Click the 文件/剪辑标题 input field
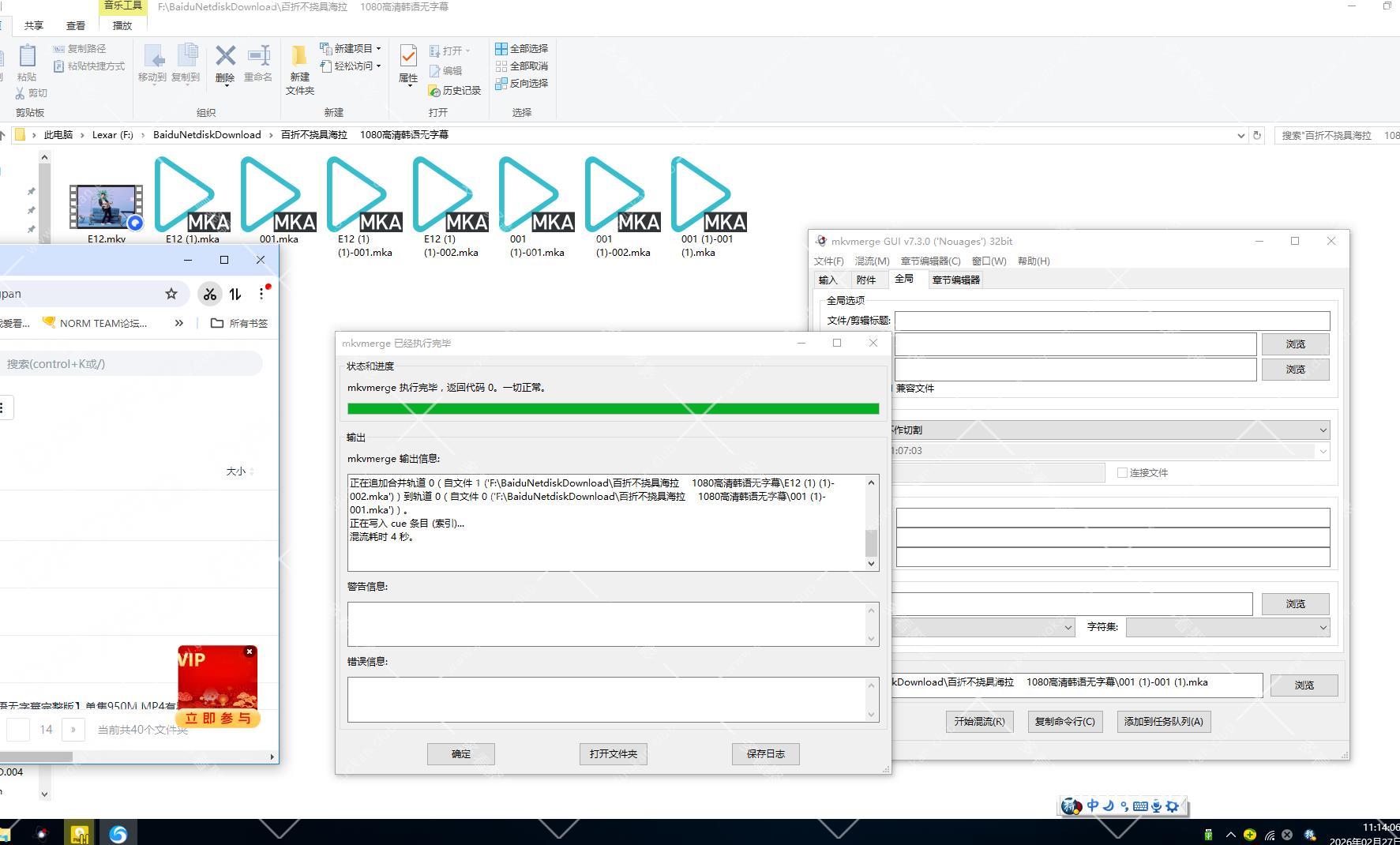Screen dimensions: 1400x845 [1112, 321]
